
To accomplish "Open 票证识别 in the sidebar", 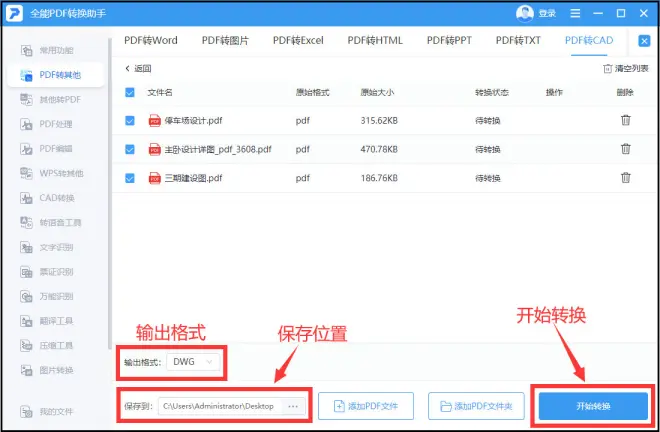I will point(47,272).
